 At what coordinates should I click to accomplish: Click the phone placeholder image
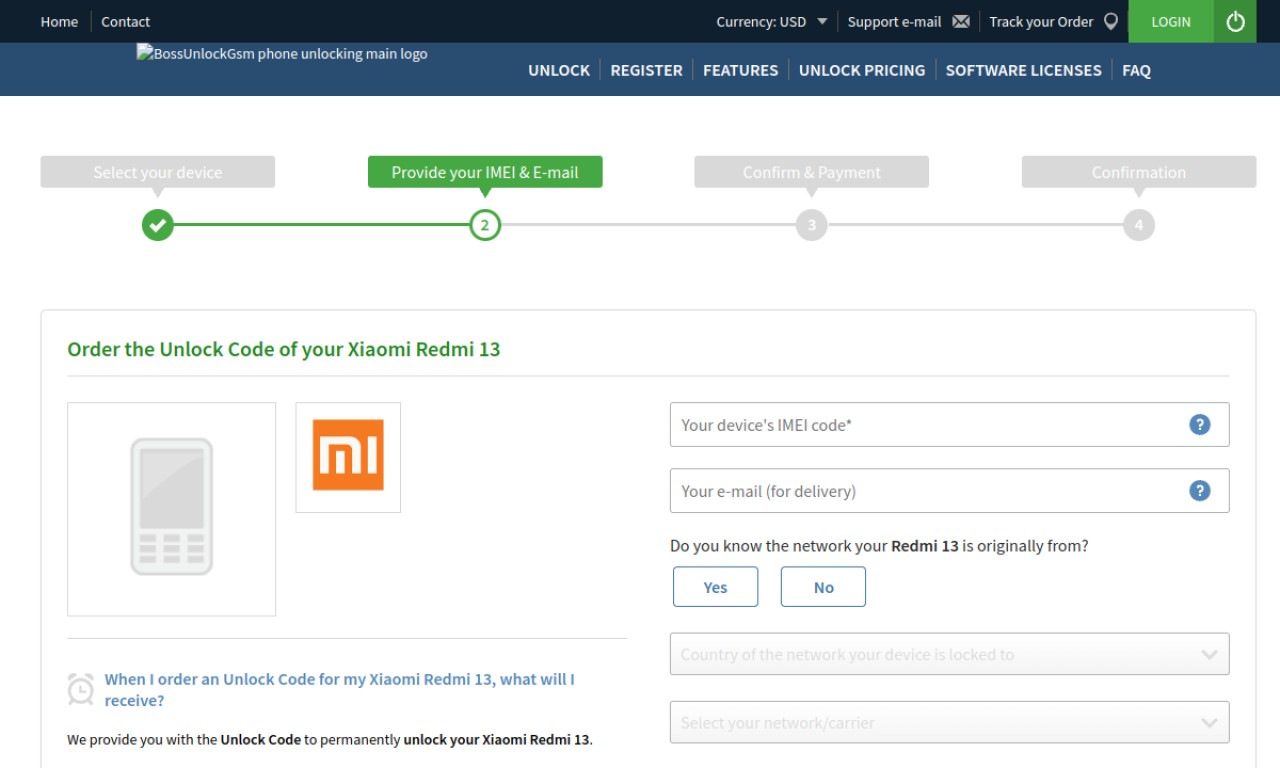click(171, 509)
